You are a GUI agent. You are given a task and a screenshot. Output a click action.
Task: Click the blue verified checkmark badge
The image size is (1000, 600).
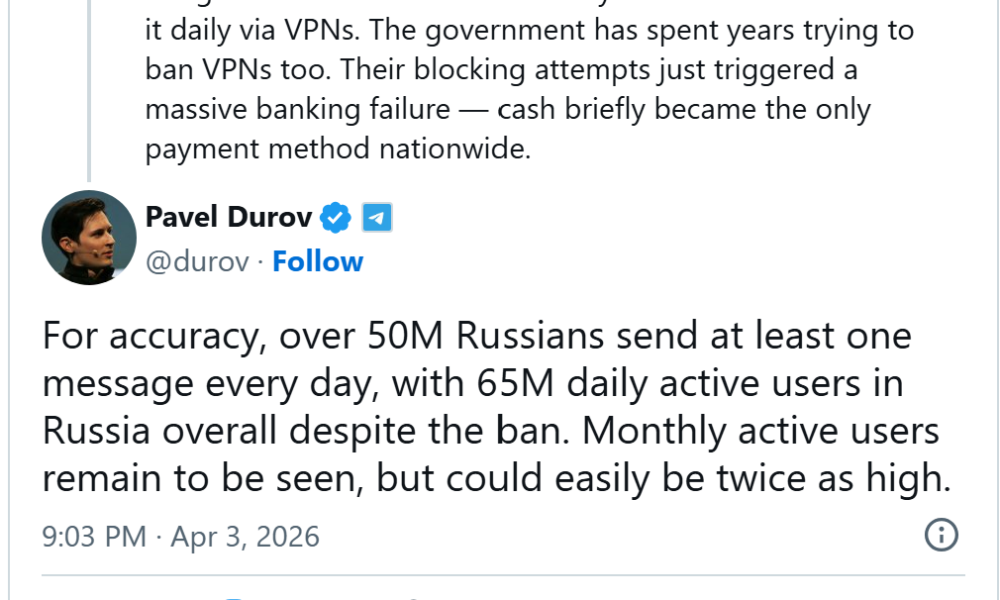[x=336, y=217]
